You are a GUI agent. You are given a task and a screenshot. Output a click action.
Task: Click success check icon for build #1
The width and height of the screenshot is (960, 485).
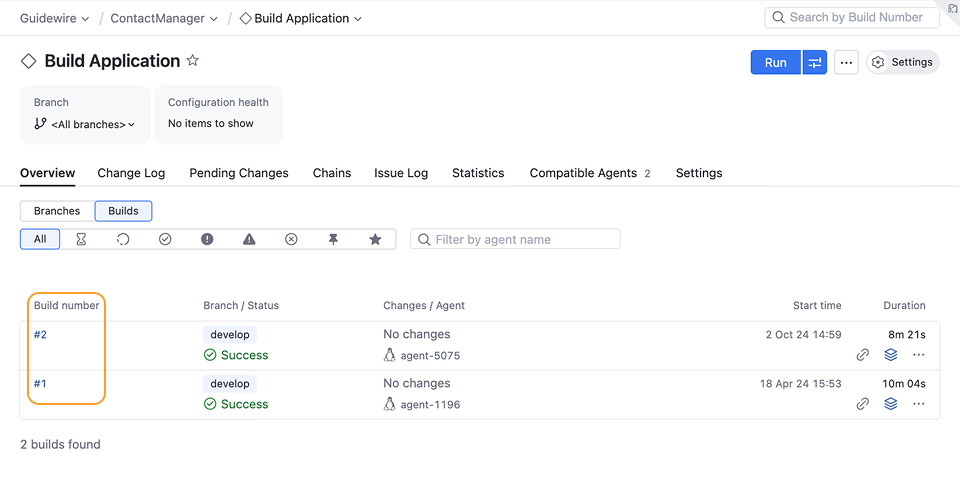(x=210, y=404)
